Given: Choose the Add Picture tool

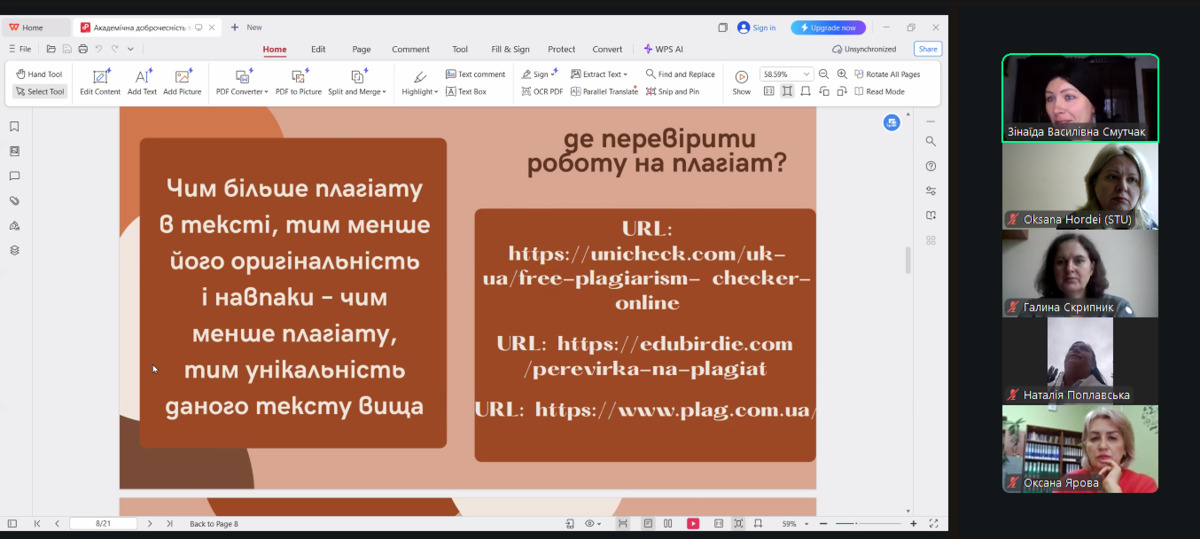Looking at the screenshot, I should [182, 81].
